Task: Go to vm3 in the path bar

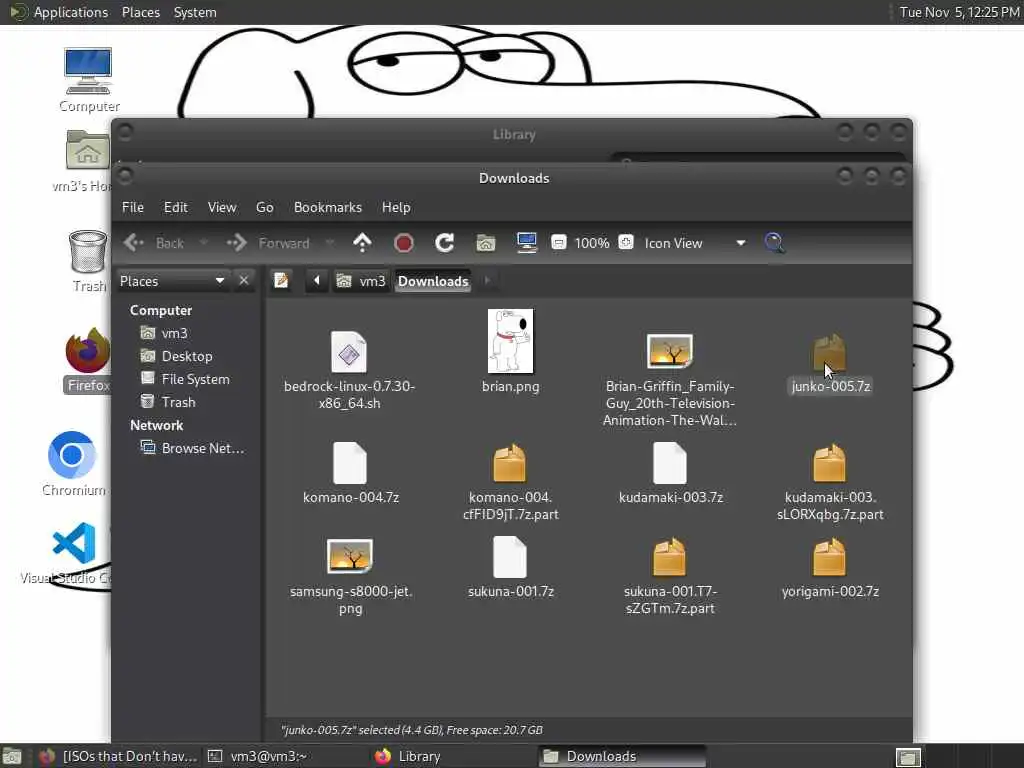Action: coord(361,281)
